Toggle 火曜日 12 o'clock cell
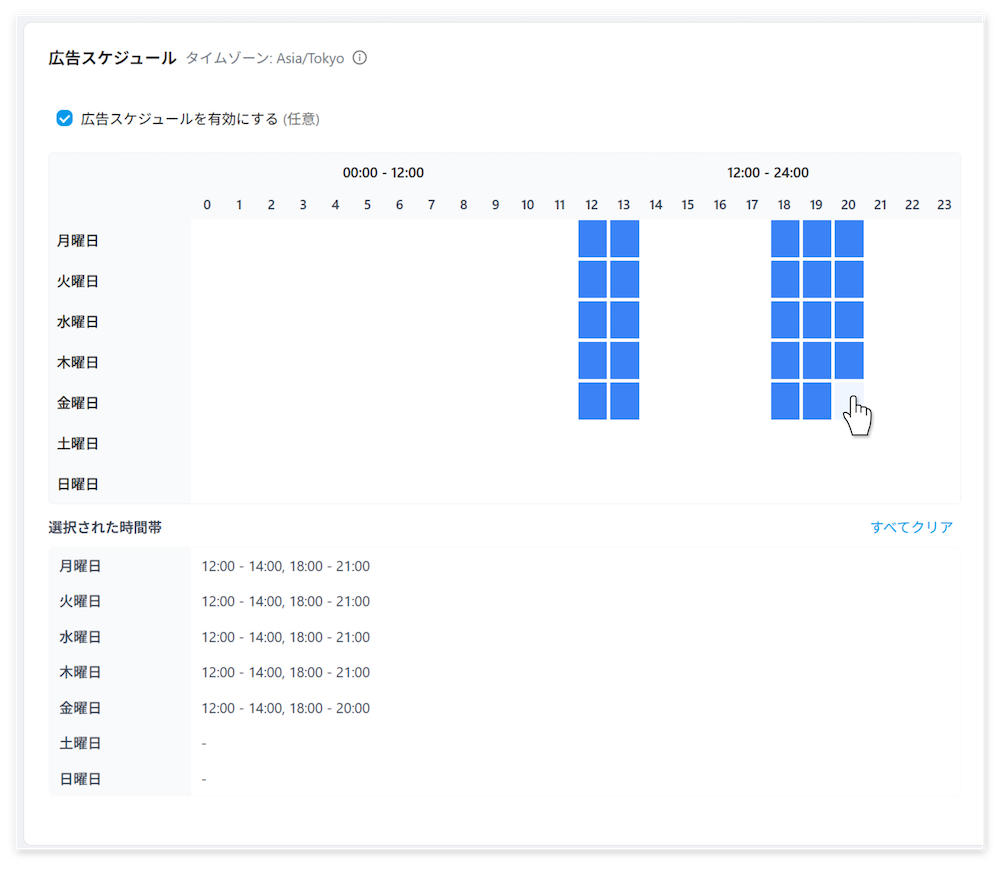This screenshot has height=869, width=1000. 592,279
